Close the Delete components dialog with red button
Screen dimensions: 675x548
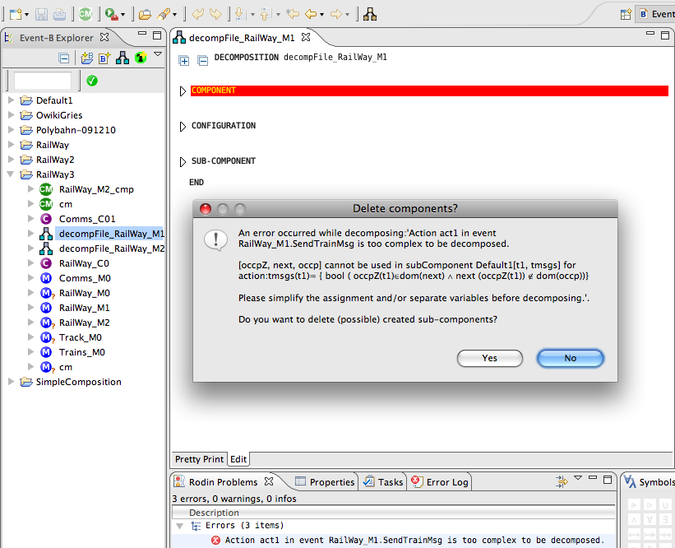coord(206,209)
